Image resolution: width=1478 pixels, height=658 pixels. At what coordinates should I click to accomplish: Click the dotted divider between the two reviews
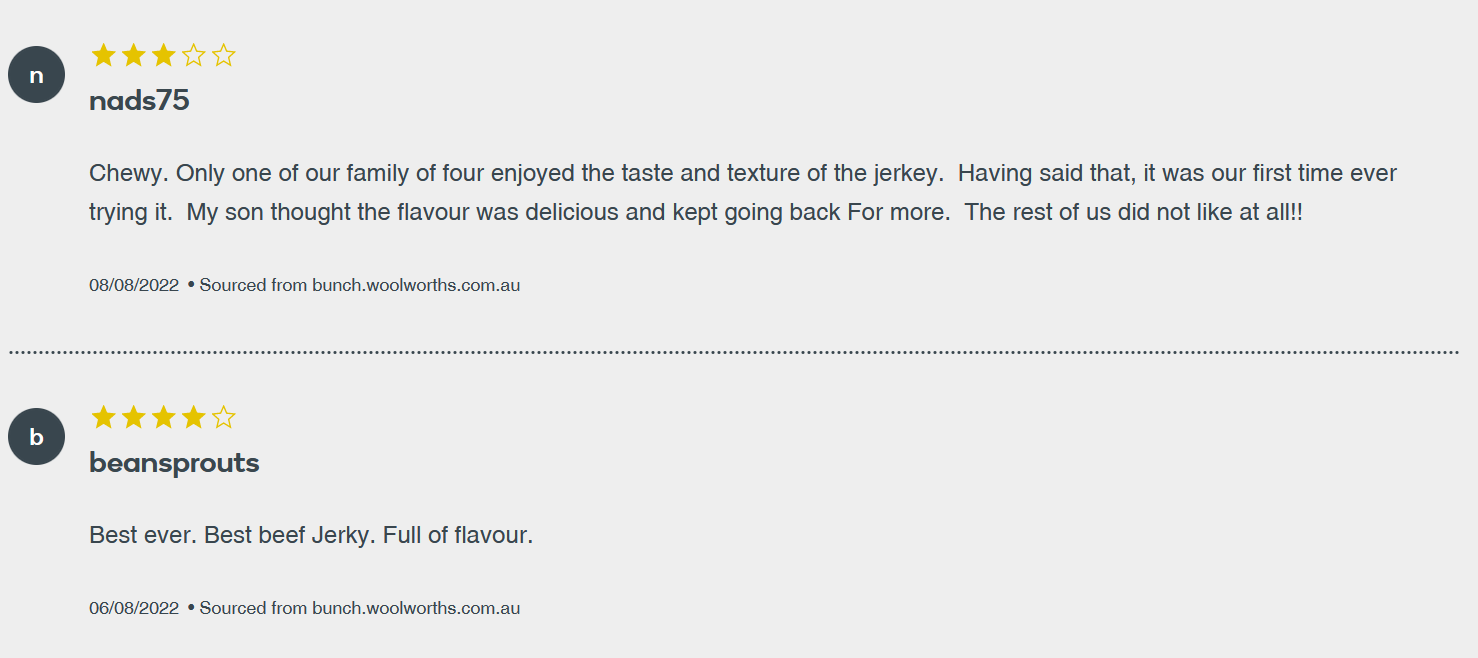734,352
